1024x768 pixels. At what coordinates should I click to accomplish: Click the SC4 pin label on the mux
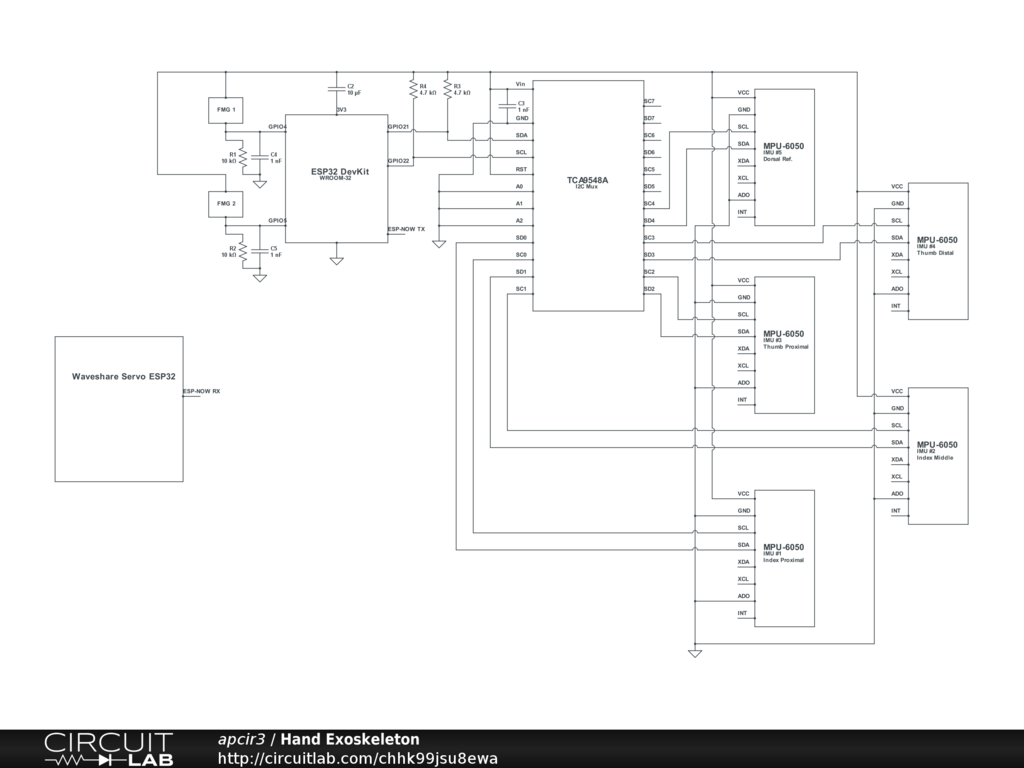[x=649, y=204]
